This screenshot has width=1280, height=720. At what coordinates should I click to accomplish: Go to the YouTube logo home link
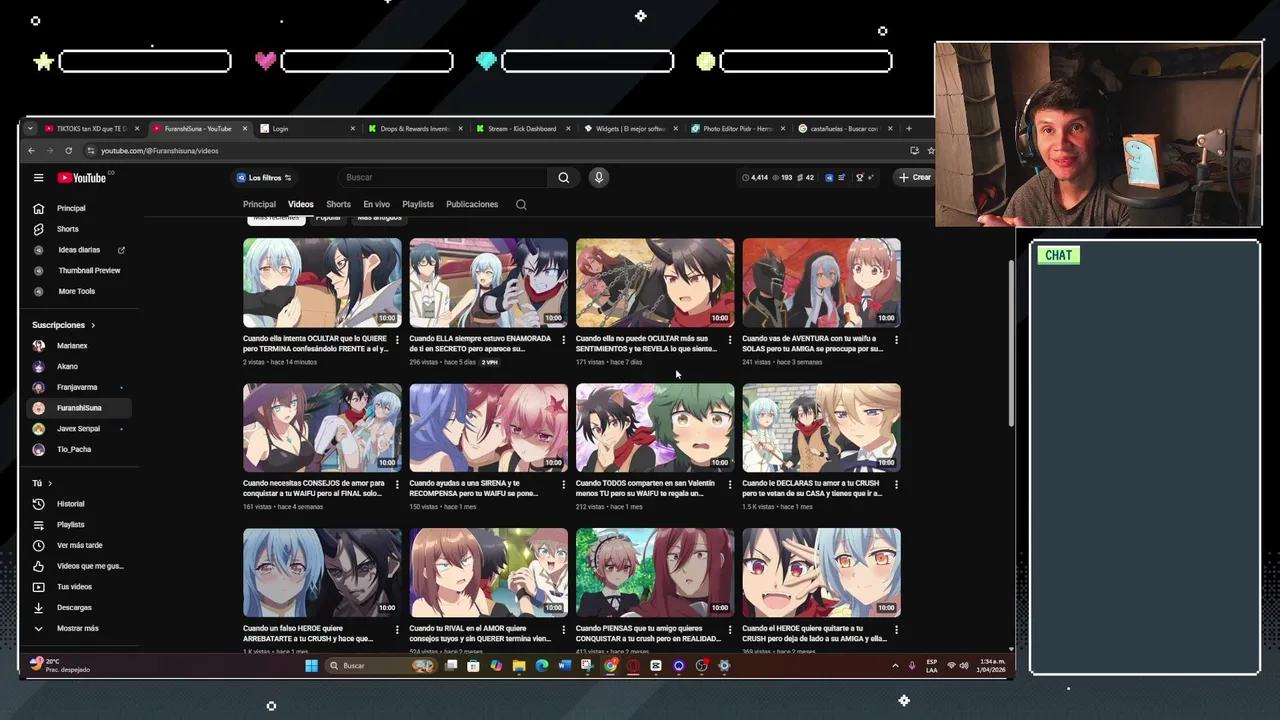coord(82,178)
